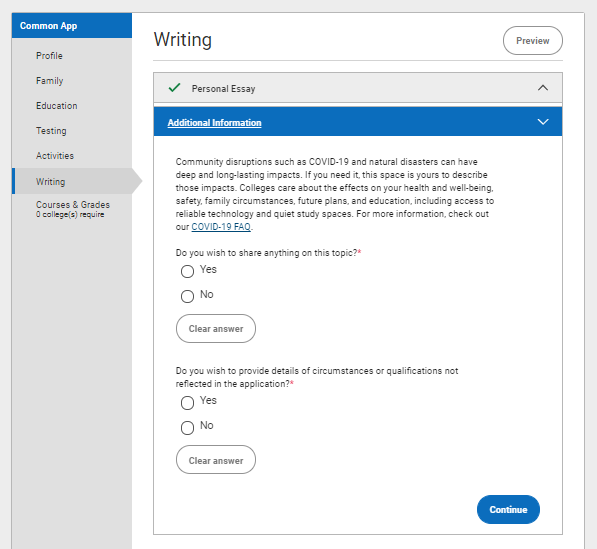This screenshot has width=597, height=549.
Task: Open the Activities section
Action: (55, 156)
